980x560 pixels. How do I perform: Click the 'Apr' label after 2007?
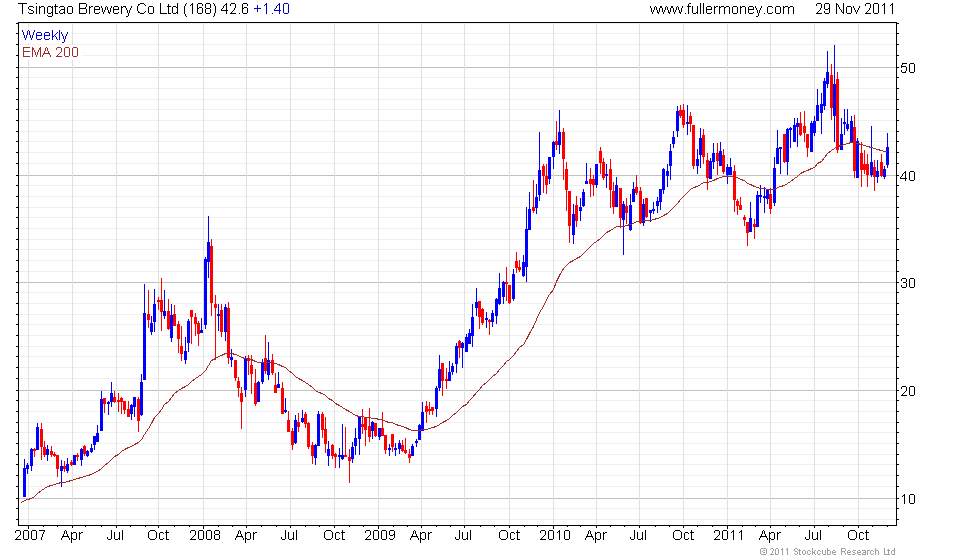(x=72, y=536)
